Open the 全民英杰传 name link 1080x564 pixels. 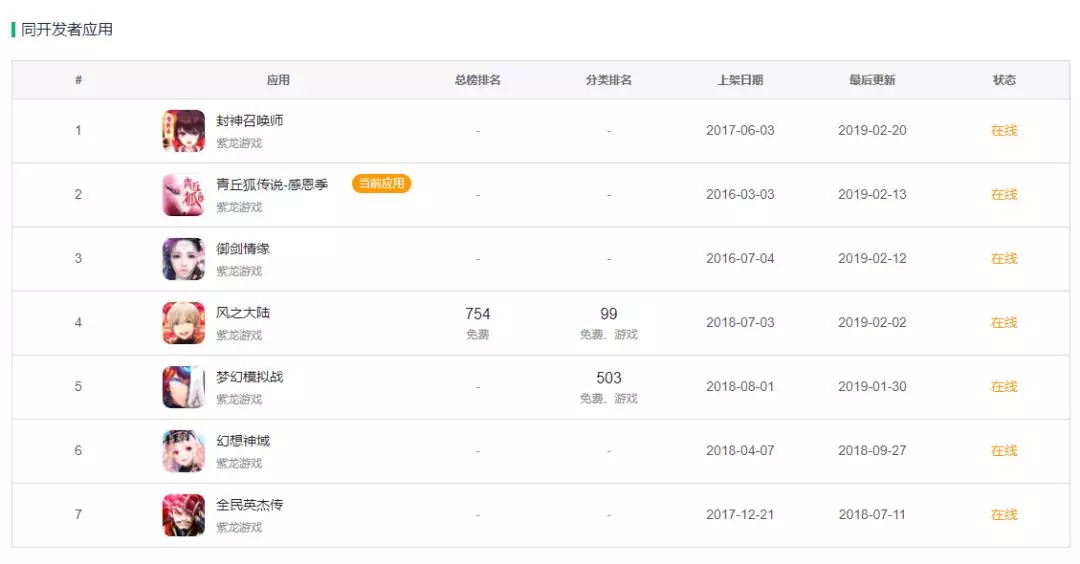point(250,505)
